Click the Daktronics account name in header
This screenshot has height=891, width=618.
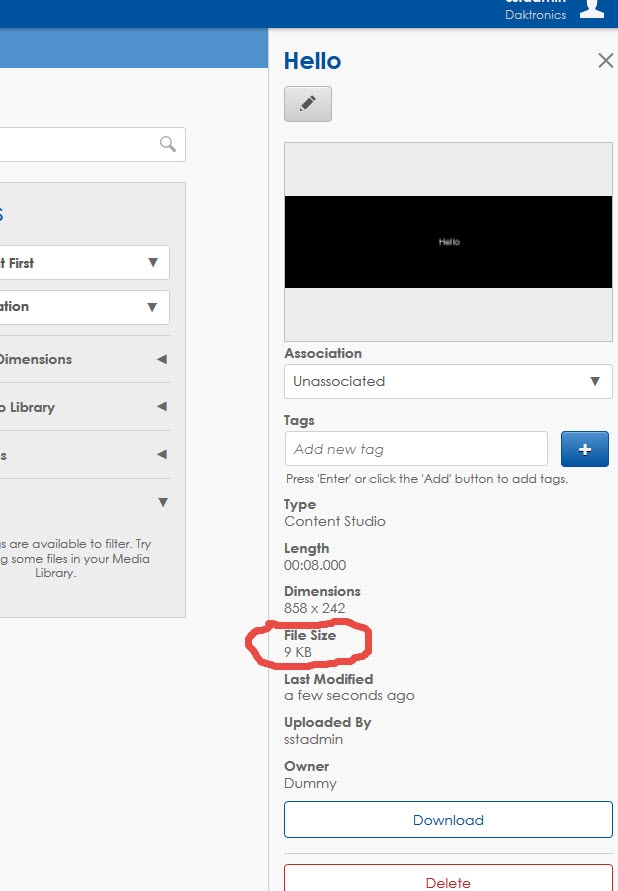click(535, 15)
